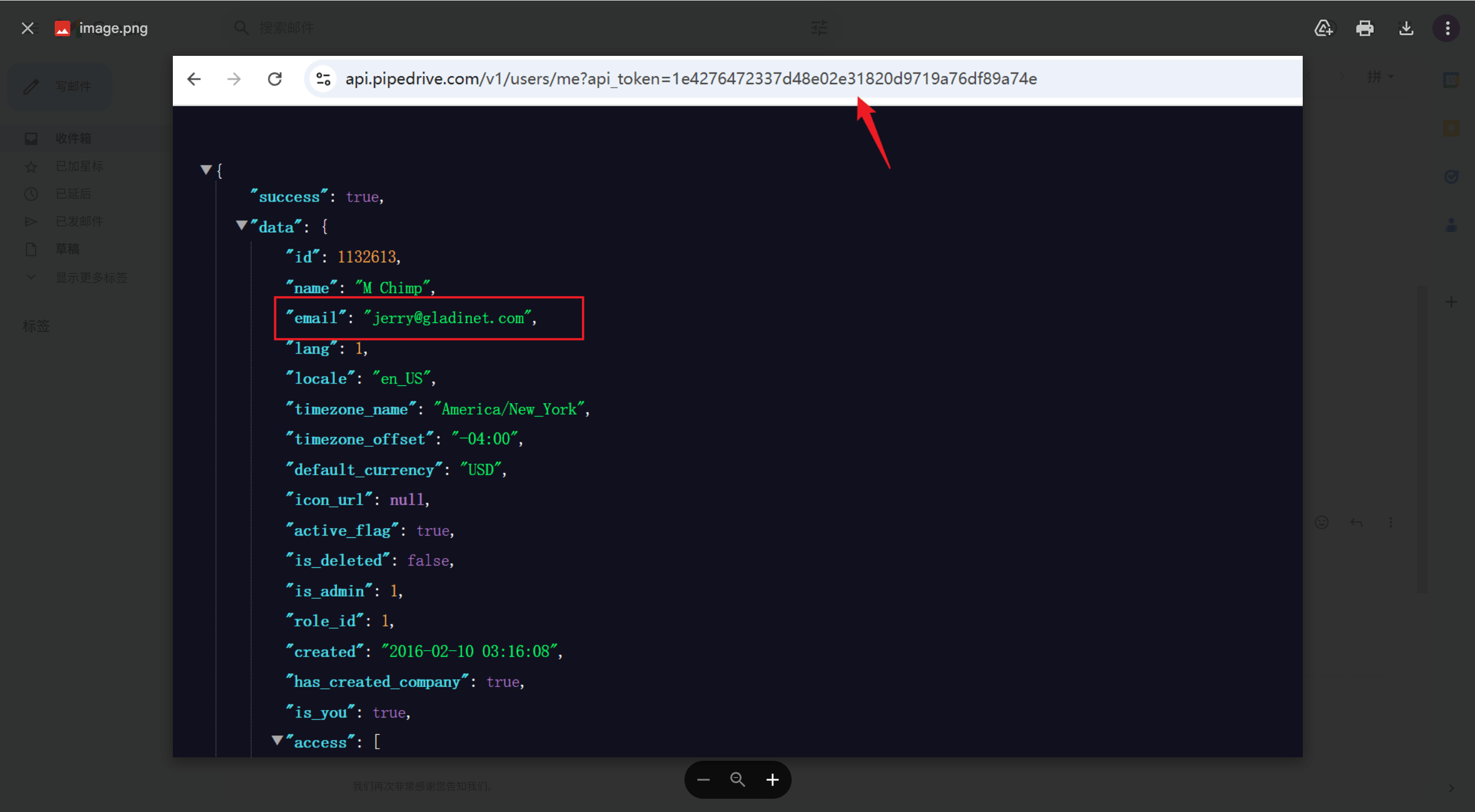Zoom in with the plus button
1475x812 pixels.
(x=772, y=780)
